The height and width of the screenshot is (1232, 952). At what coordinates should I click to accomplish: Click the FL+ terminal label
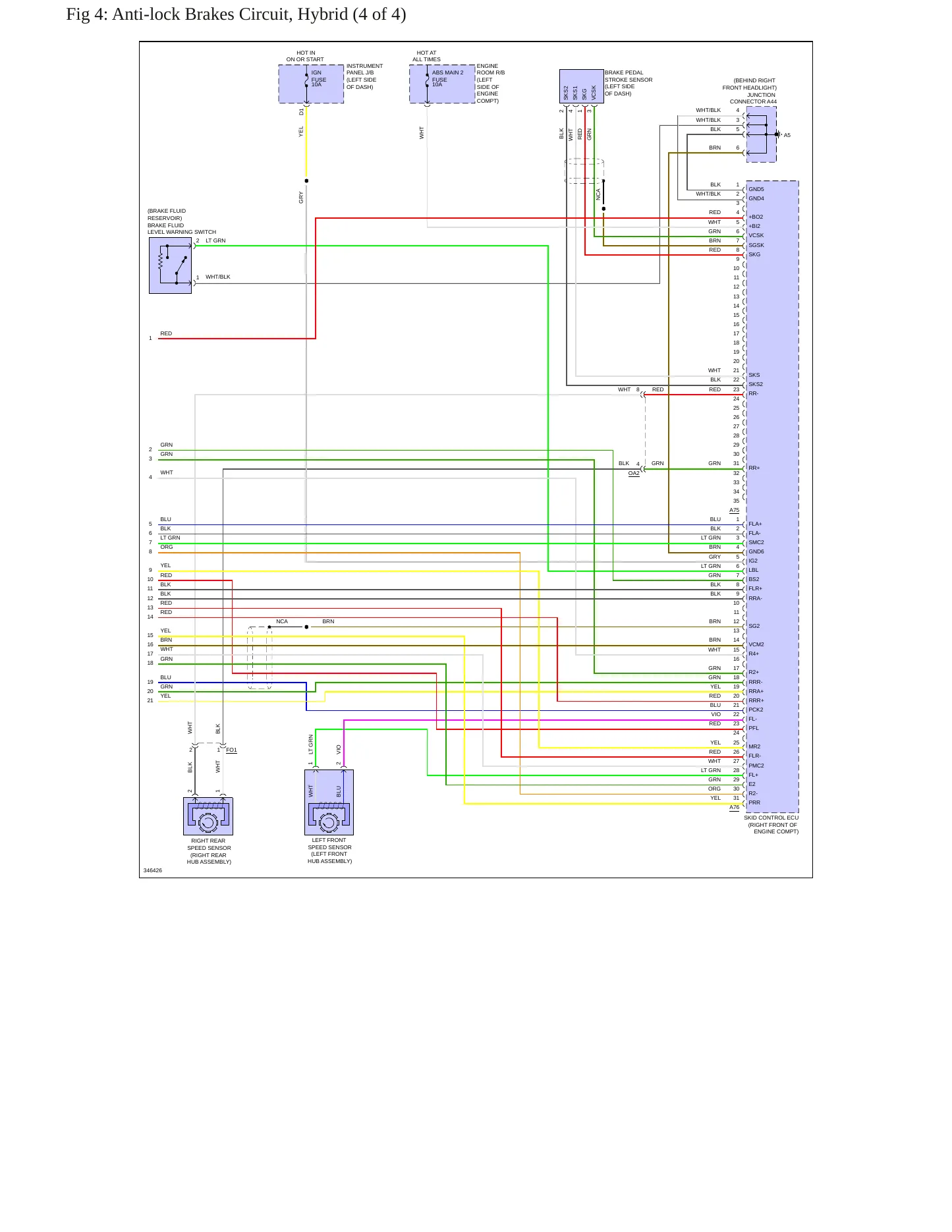pyautogui.click(x=754, y=775)
